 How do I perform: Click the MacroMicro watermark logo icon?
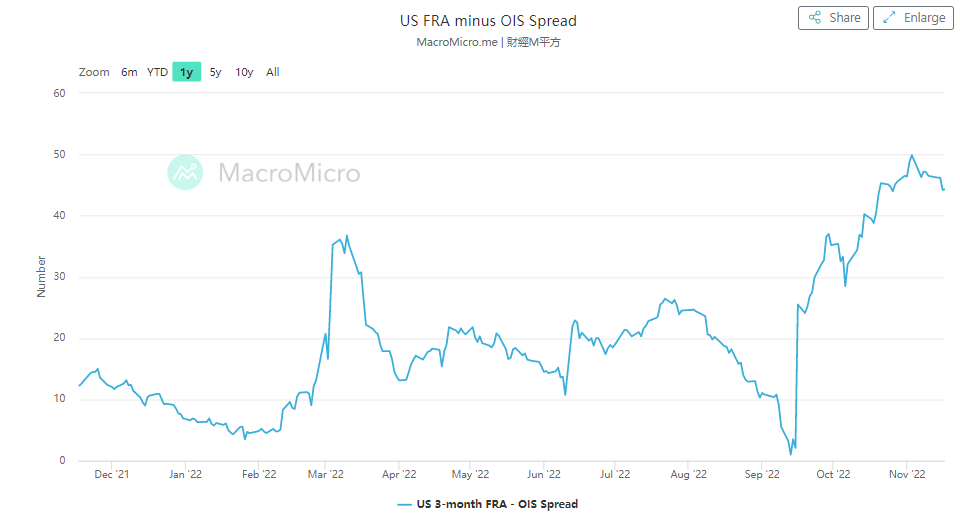click(x=185, y=173)
